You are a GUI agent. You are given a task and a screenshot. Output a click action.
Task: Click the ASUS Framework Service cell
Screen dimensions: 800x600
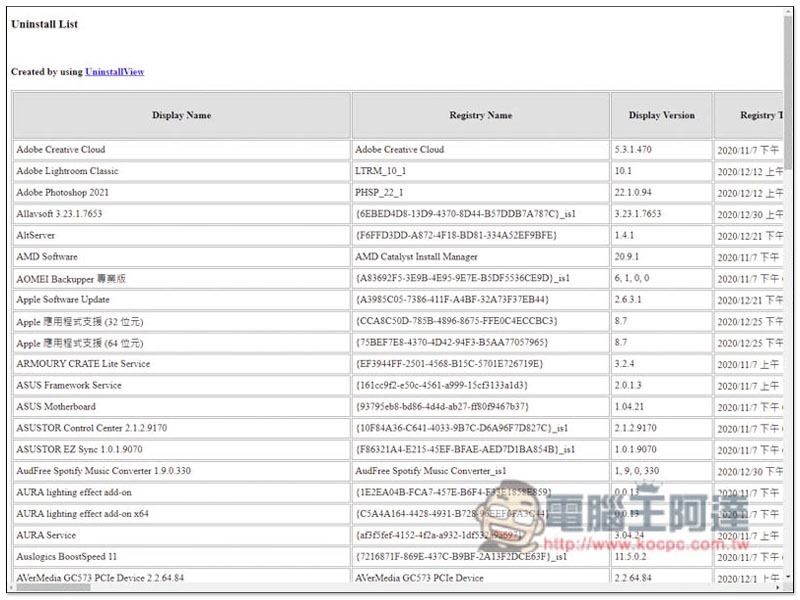[x=182, y=385]
